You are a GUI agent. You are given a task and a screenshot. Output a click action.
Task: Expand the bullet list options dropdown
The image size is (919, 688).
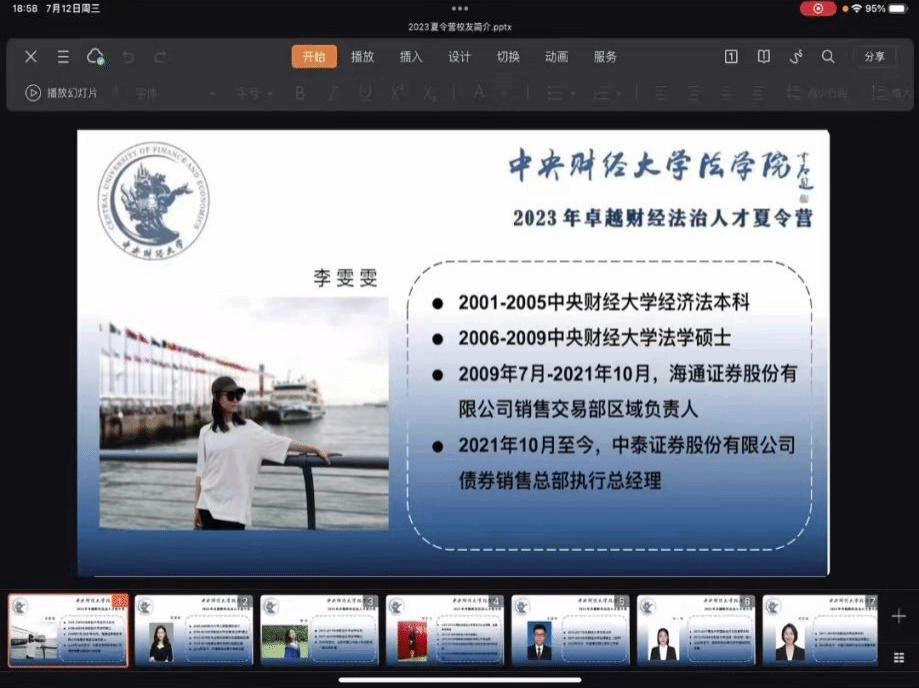[x=577, y=94]
